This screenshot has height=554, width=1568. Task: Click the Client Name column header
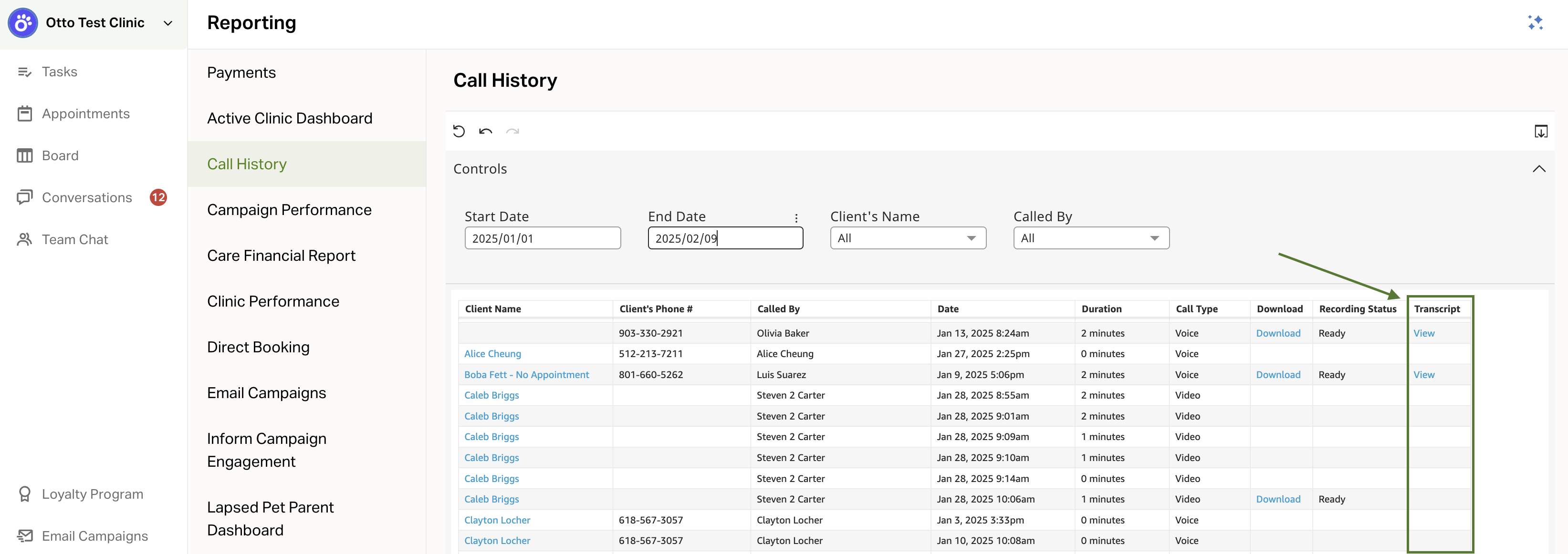pyautogui.click(x=492, y=309)
